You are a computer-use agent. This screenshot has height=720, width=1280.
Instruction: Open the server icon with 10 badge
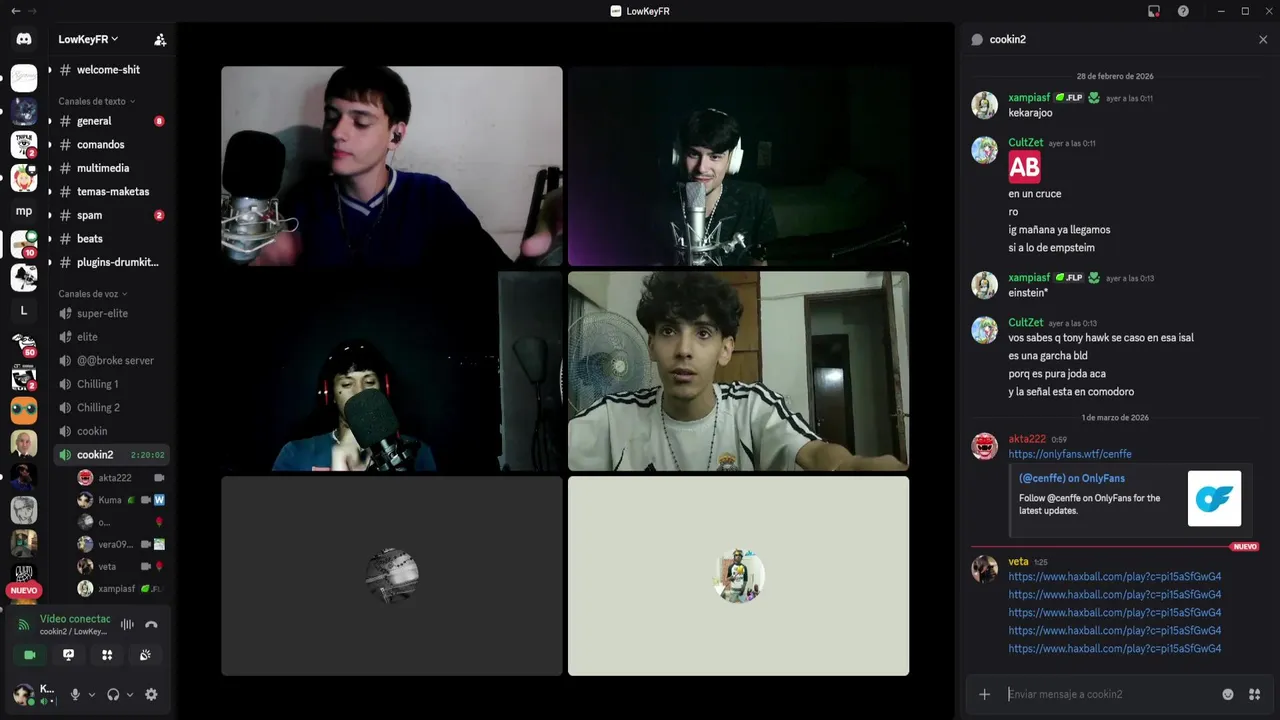(24, 244)
